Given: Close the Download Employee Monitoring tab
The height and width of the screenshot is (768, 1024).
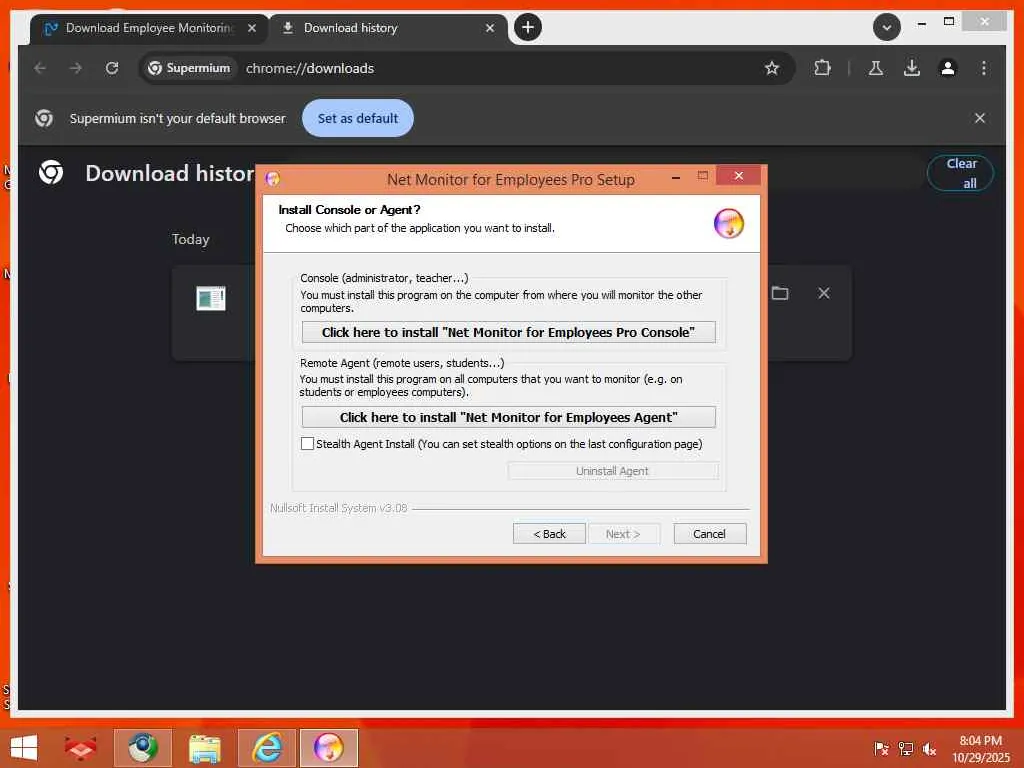Looking at the screenshot, I should pyautogui.click(x=252, y=28).
